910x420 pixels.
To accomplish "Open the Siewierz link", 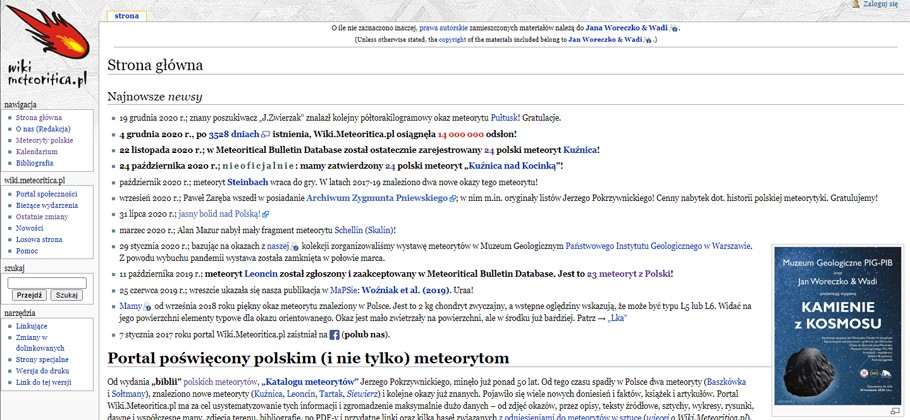I will pos(362,393).
